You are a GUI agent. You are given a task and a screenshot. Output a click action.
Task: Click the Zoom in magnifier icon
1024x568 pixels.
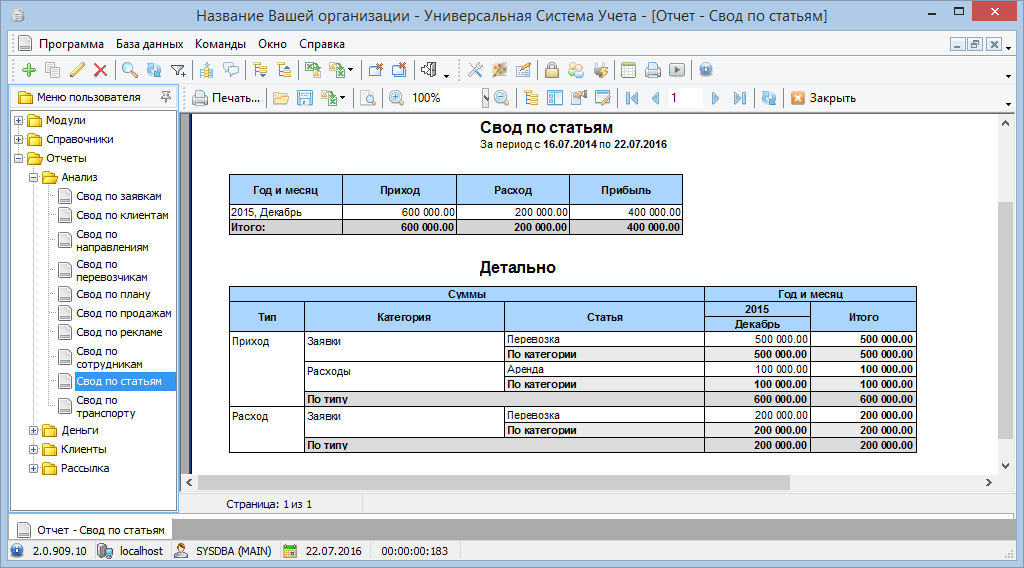[396, 98]
